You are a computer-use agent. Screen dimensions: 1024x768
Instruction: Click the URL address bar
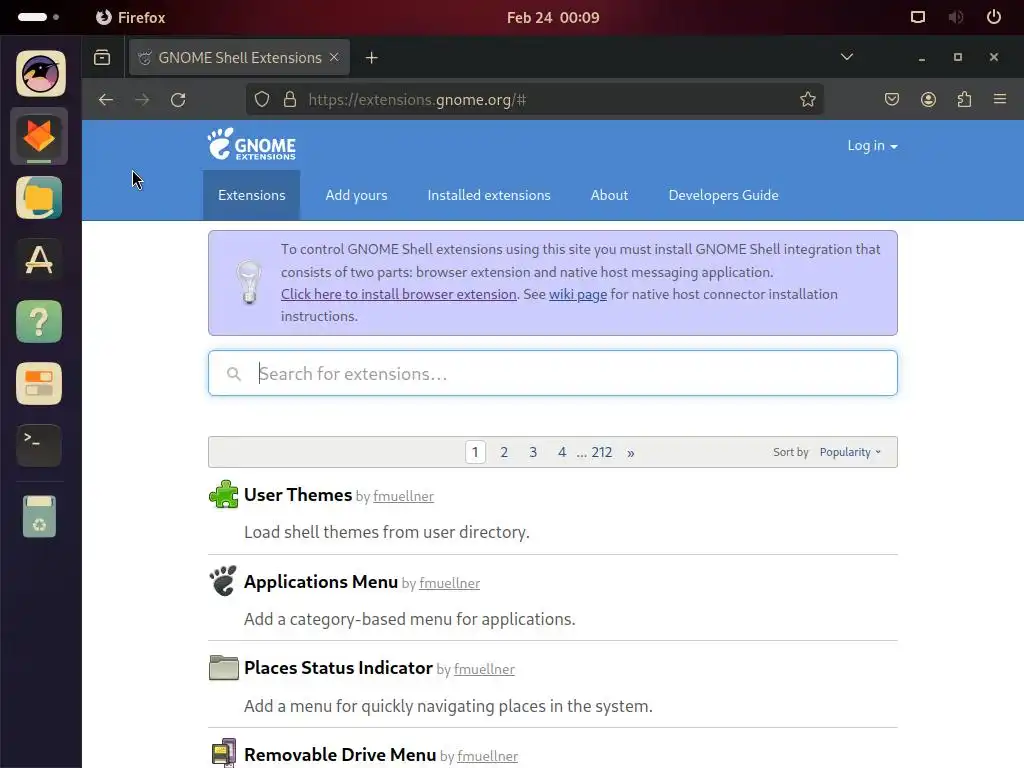pos(534,99)
